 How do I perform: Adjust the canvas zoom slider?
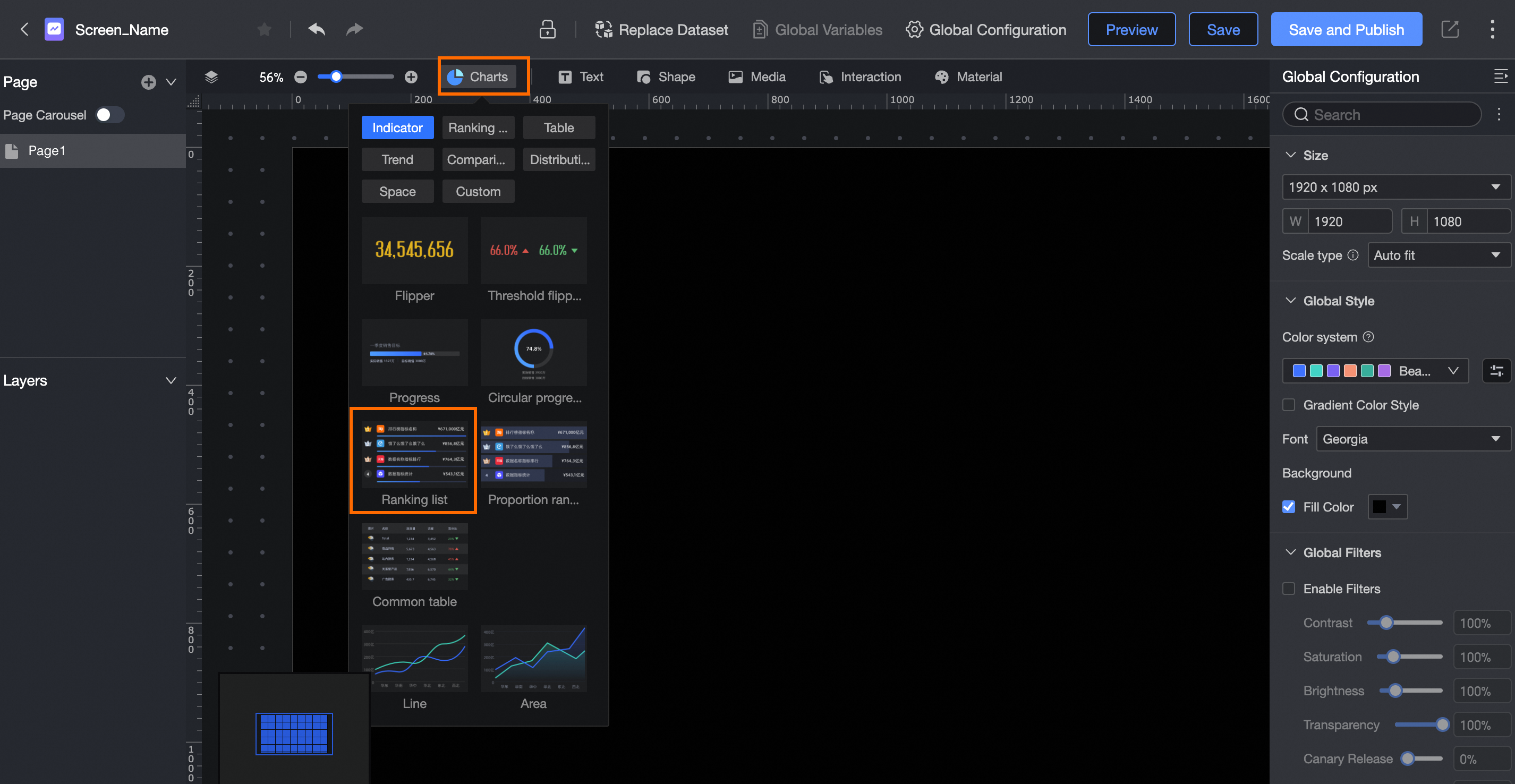click(355, 77)
